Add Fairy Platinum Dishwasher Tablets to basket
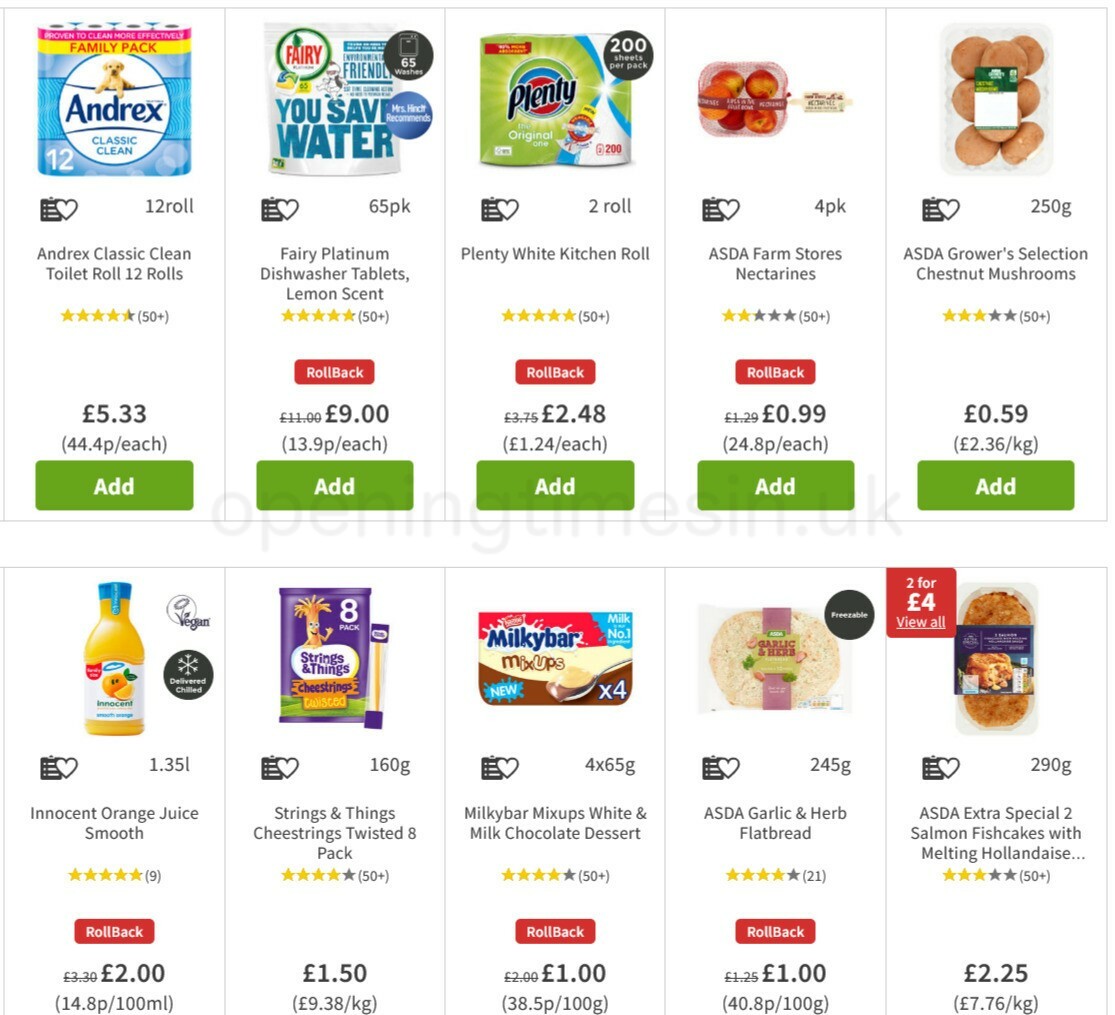 click(x=334, y=486)
